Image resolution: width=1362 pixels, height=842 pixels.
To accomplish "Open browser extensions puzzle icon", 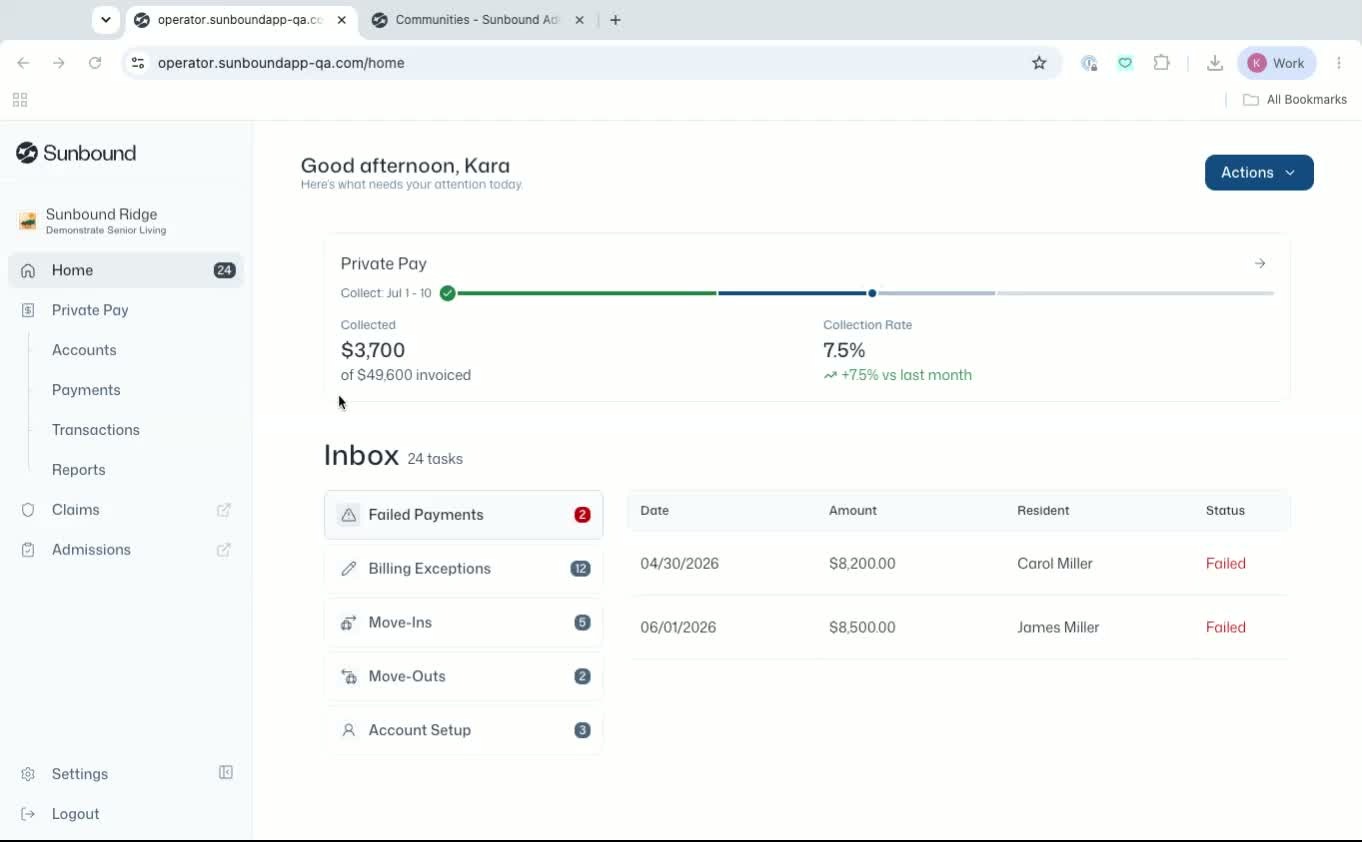I will [1161, 63].
